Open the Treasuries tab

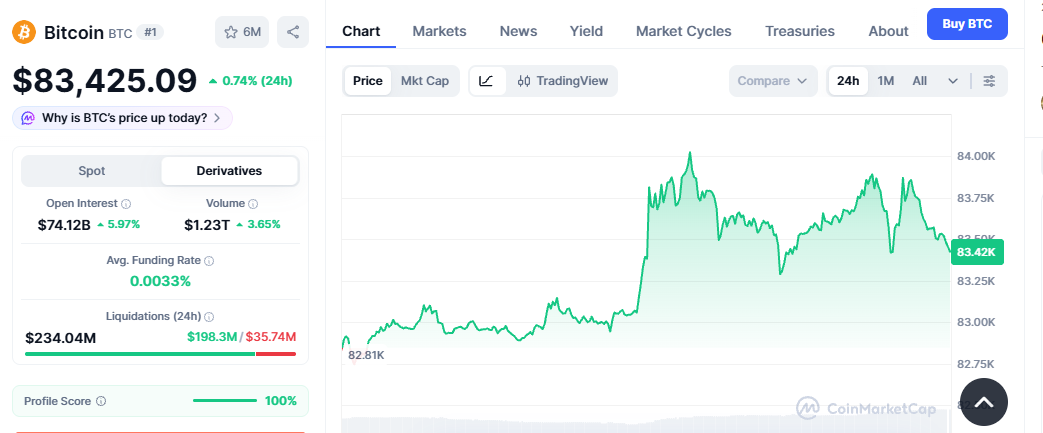tap(800, 31)
